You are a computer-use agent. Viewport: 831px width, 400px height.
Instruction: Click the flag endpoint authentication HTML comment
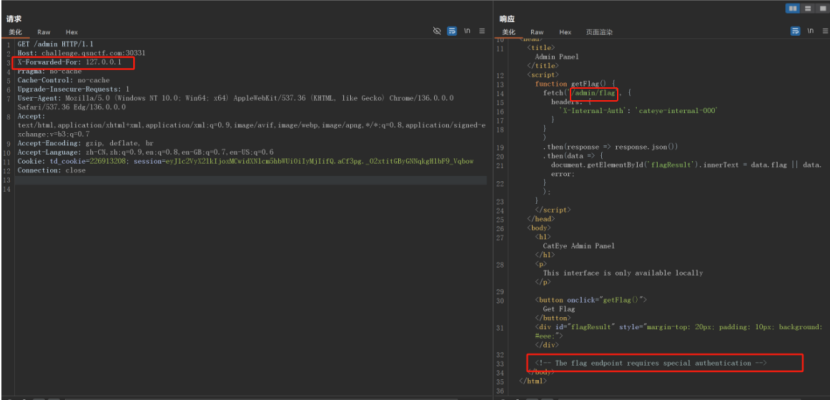click(651, 363)
